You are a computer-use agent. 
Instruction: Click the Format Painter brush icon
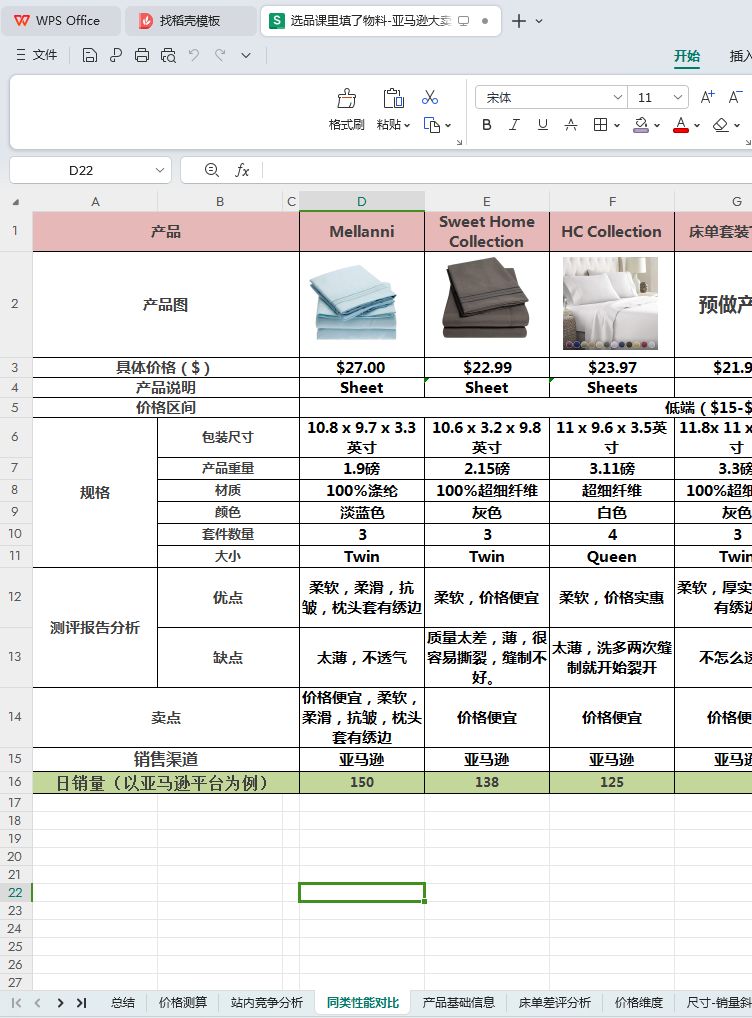tap(346, 98)
